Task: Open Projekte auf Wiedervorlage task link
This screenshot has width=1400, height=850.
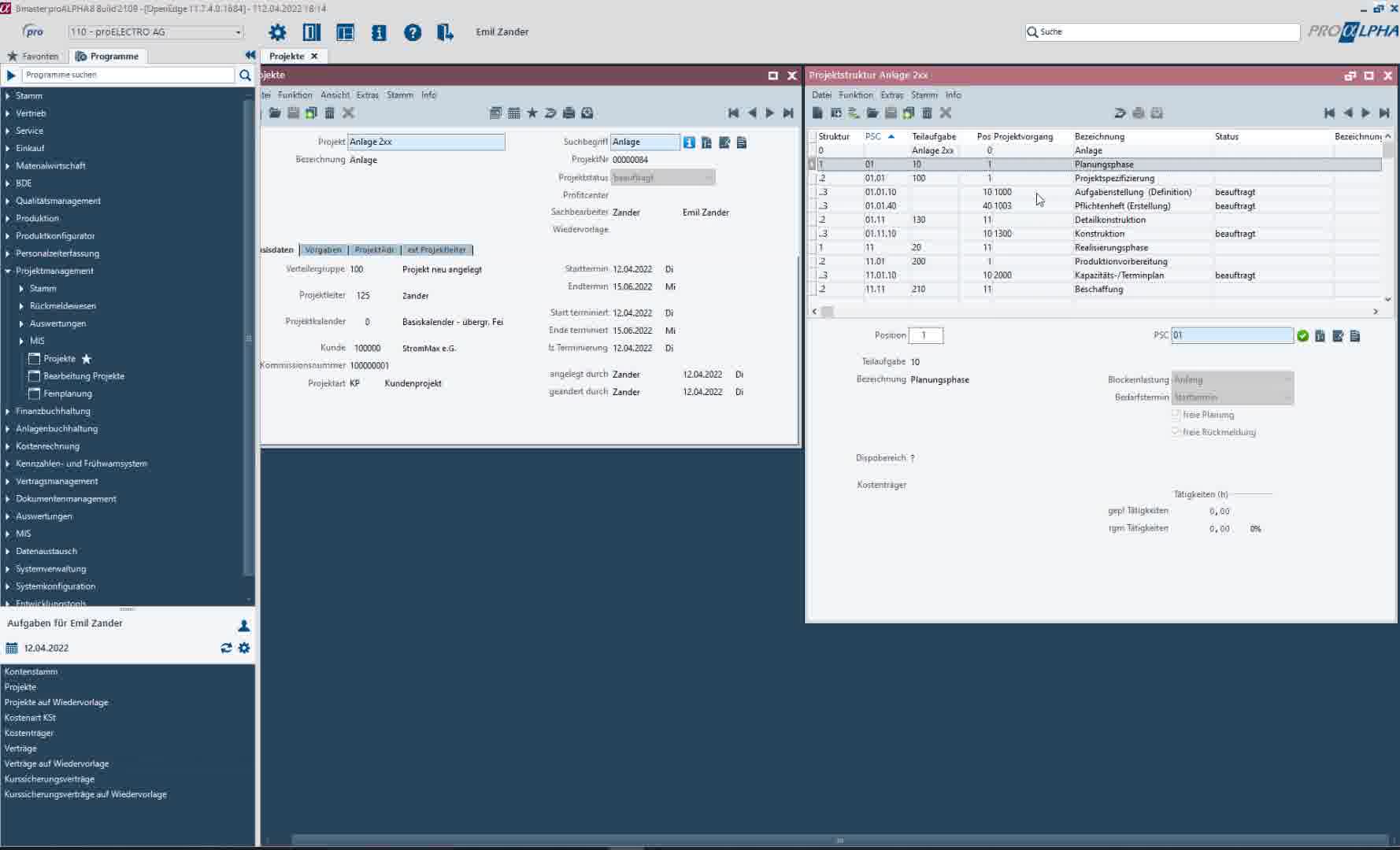Action: [x=57, y=702]
